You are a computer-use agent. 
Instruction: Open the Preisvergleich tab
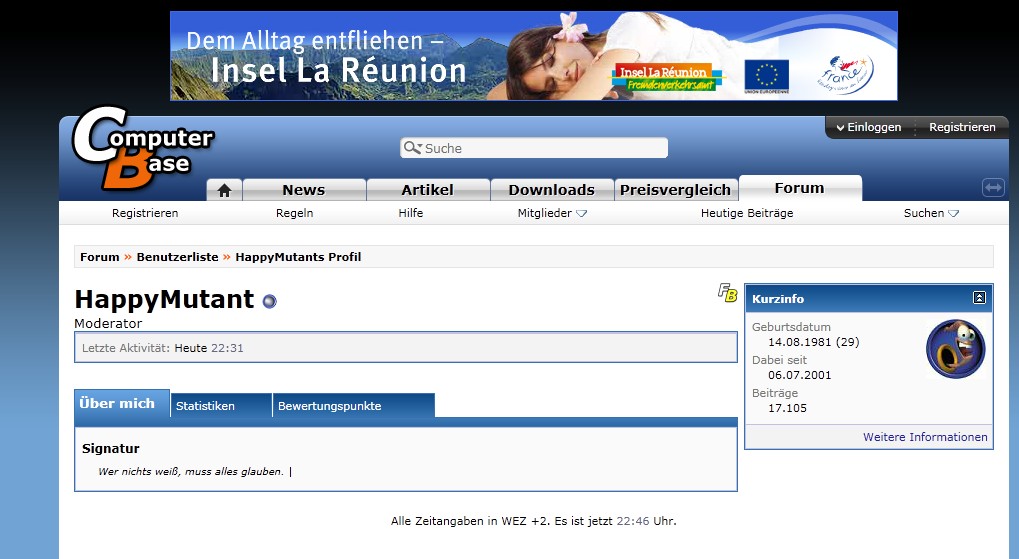tap(676, 190)
